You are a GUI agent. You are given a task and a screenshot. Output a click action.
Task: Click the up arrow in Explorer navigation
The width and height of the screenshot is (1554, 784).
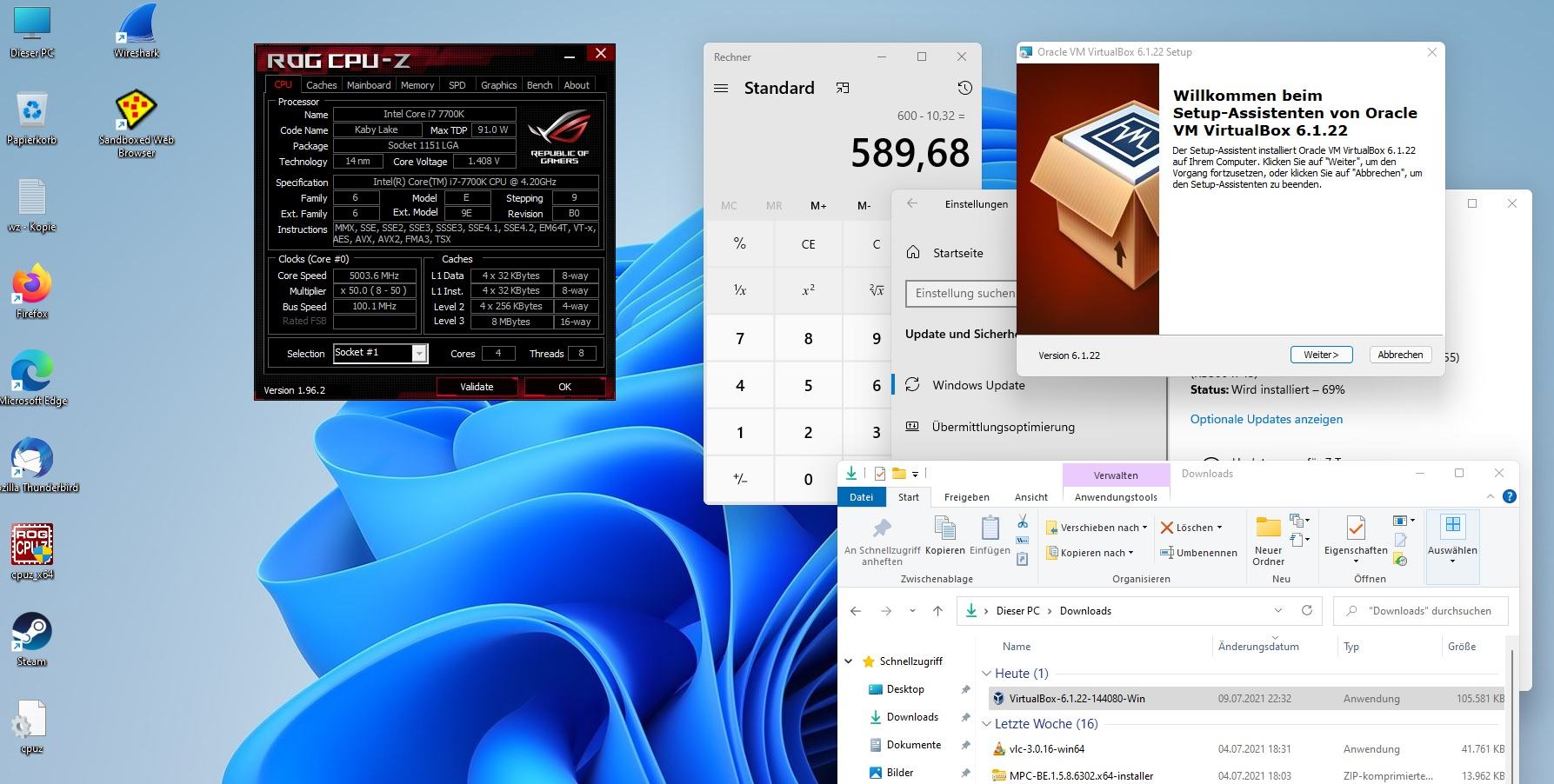(x=937, y=611)
